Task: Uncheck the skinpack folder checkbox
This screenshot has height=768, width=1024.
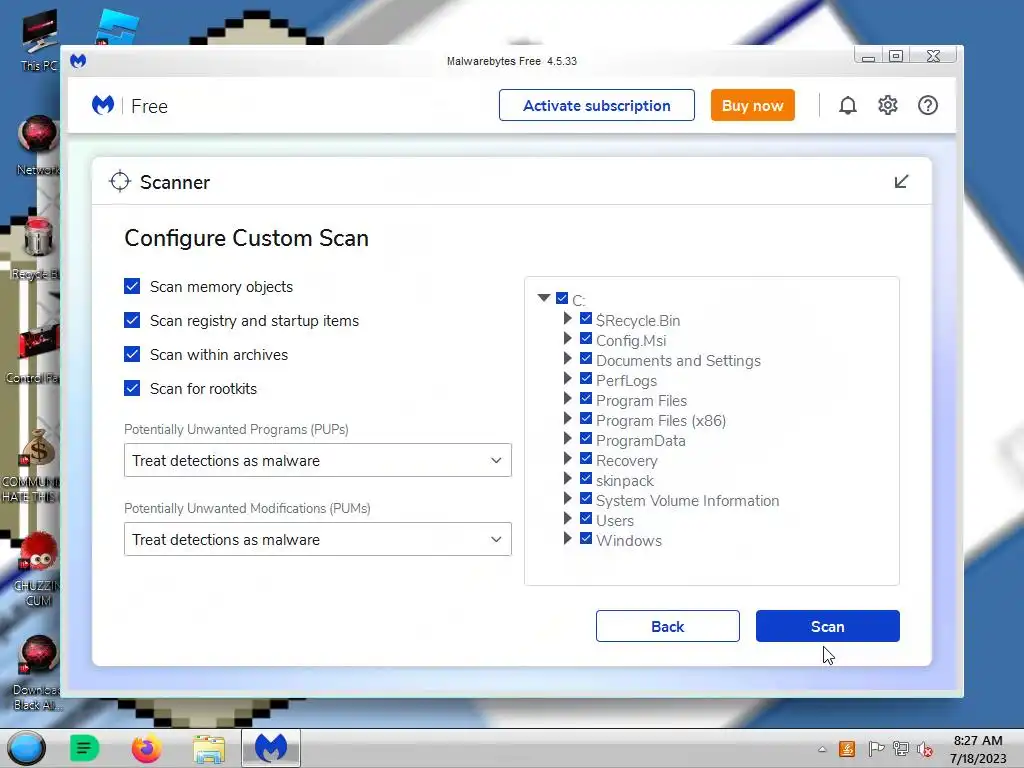Action: (586, 479)
